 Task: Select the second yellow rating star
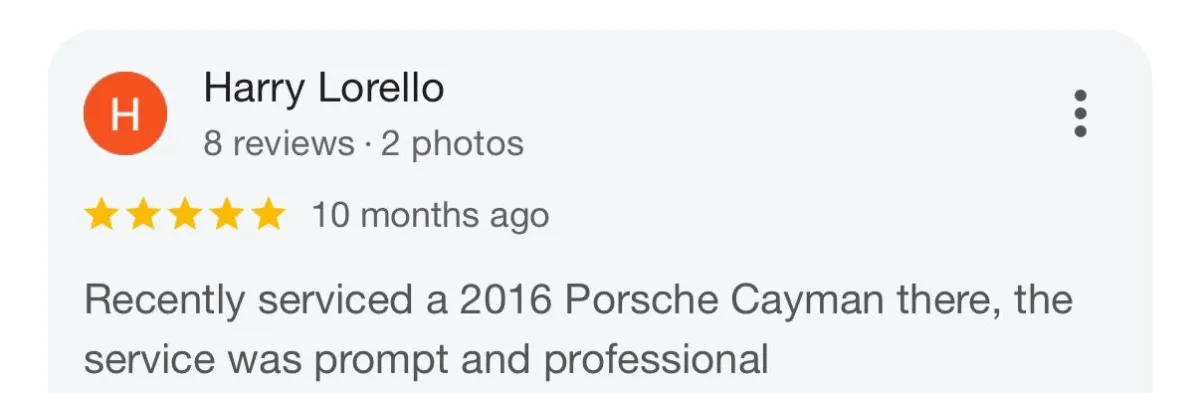pyautogui.click(x=143, y=215)
